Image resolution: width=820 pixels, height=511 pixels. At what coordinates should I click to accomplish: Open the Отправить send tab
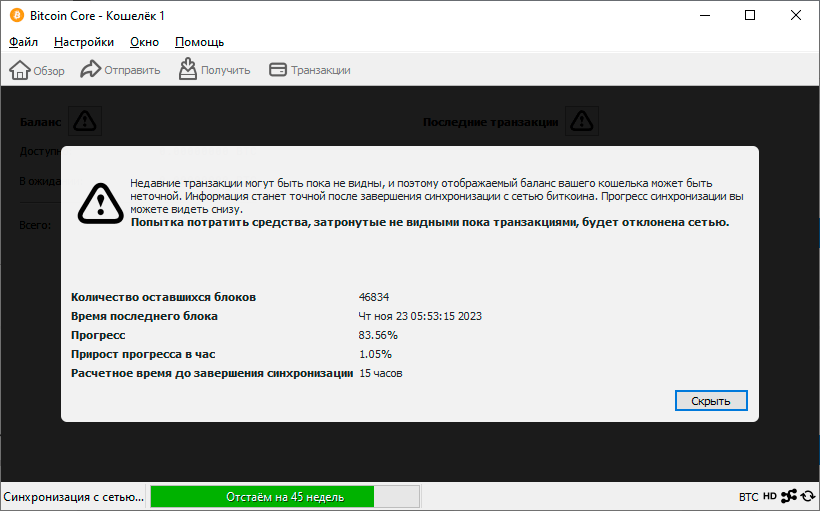[120, 70]
